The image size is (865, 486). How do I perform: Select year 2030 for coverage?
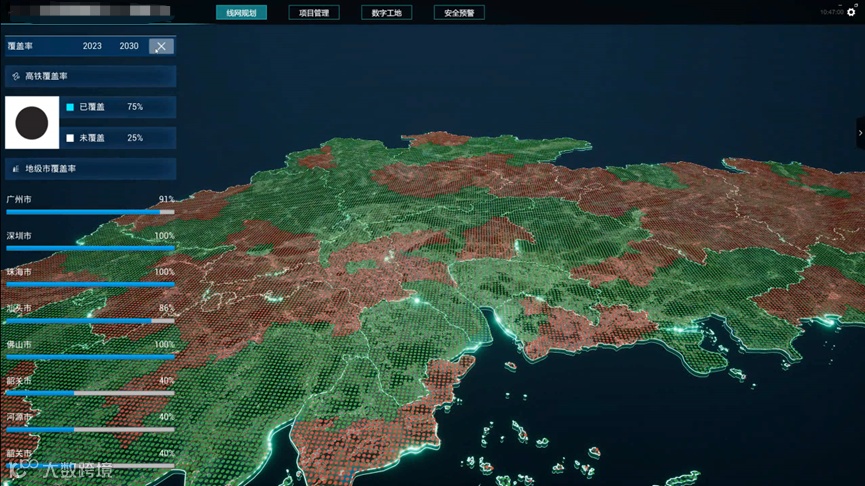(x=129, y=46)
